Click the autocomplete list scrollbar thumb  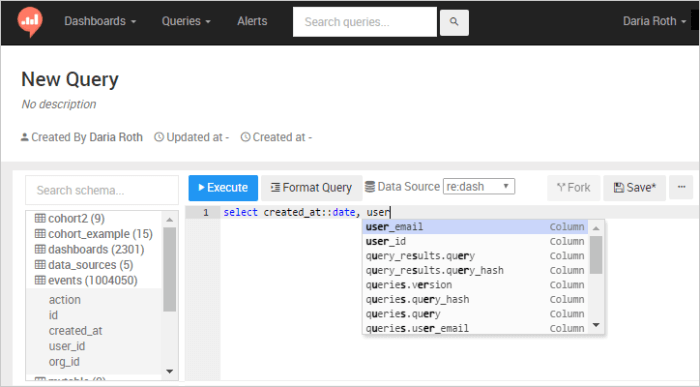[x=596, y=254]
